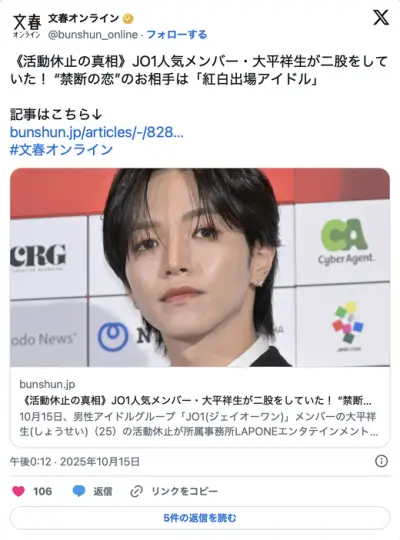Click フォローする to follow the account
Image resolution: width=400 pixels, height=540 pixels.
click(x=177, y=34)
